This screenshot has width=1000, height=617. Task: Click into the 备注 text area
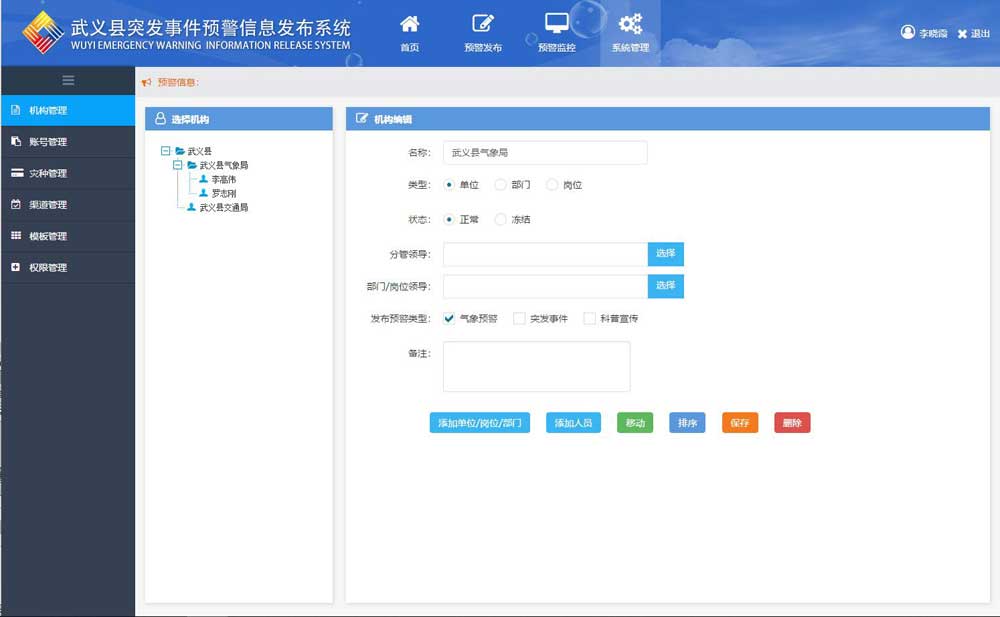click(x=536, y=366)
